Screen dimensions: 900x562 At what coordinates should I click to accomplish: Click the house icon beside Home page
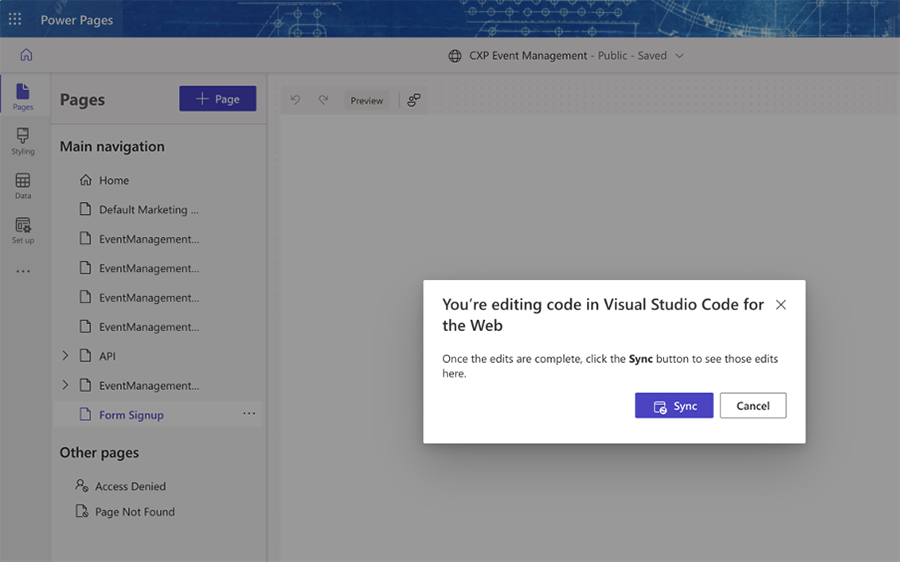coord(86,180)
